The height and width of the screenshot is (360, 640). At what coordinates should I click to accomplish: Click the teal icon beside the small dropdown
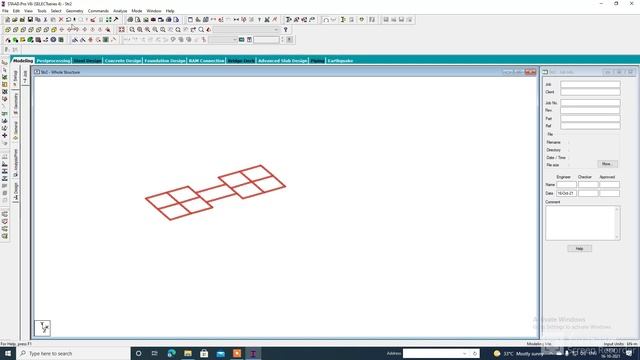(x=242, y=40)
